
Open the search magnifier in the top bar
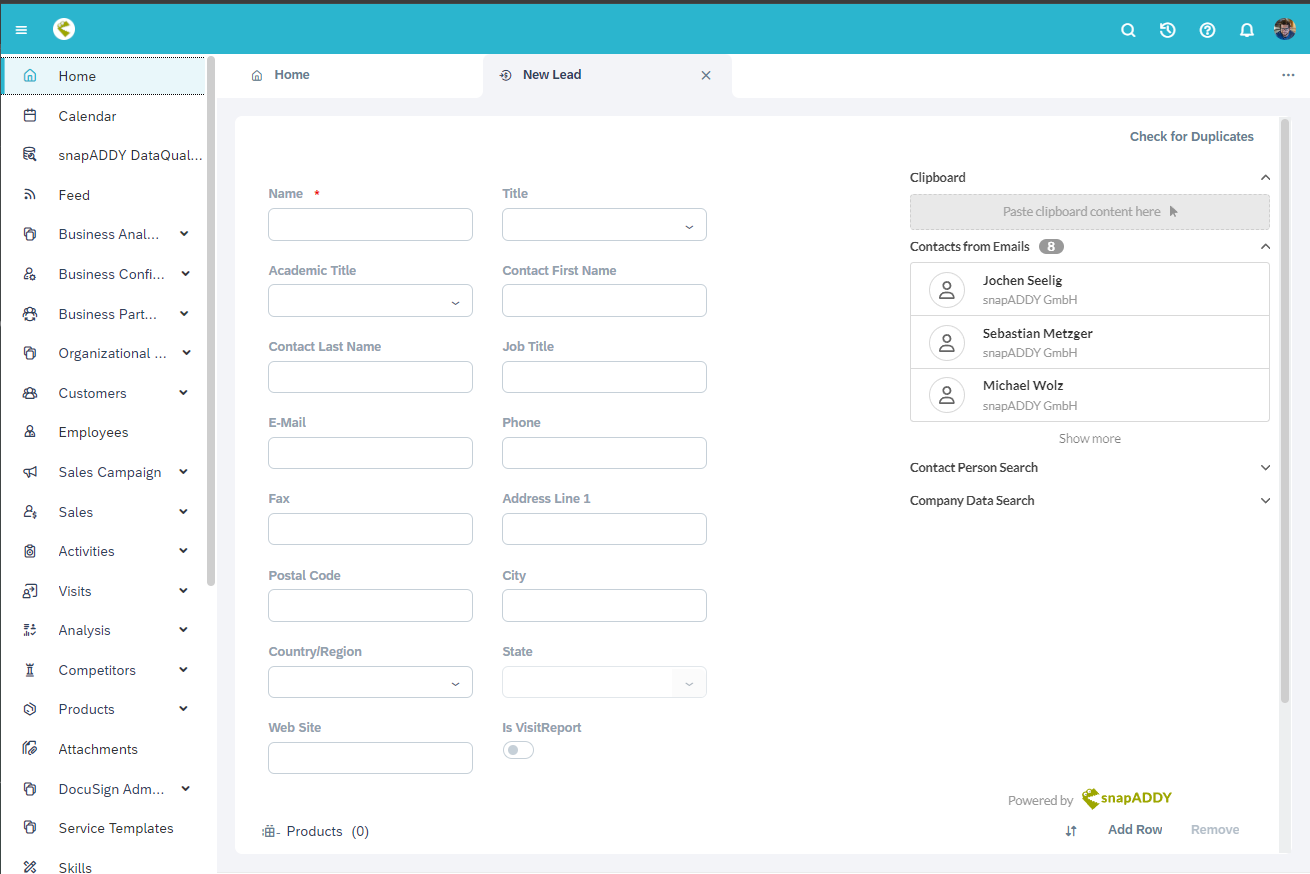click(1128, 29)
